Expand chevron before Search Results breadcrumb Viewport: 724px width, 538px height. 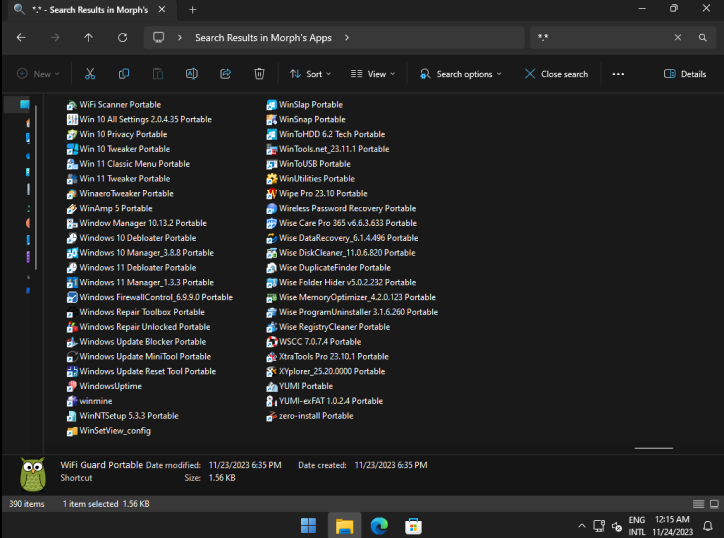[x=180, y=37]
